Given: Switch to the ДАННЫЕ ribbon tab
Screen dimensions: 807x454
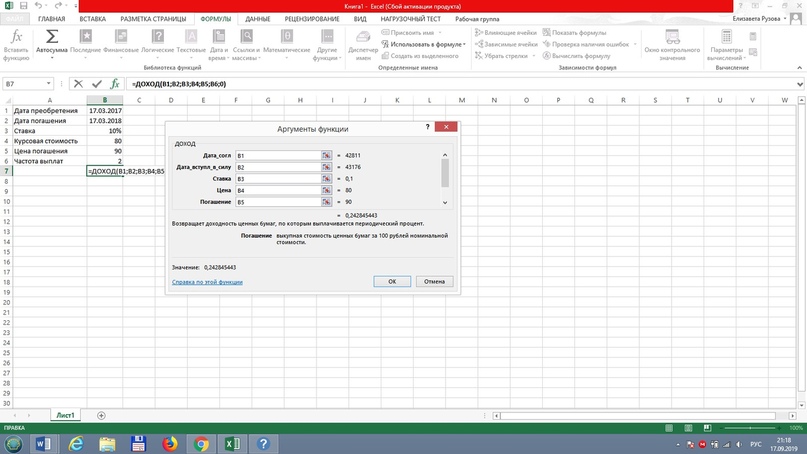Looking at the screenshot, I should pos(257,19).
